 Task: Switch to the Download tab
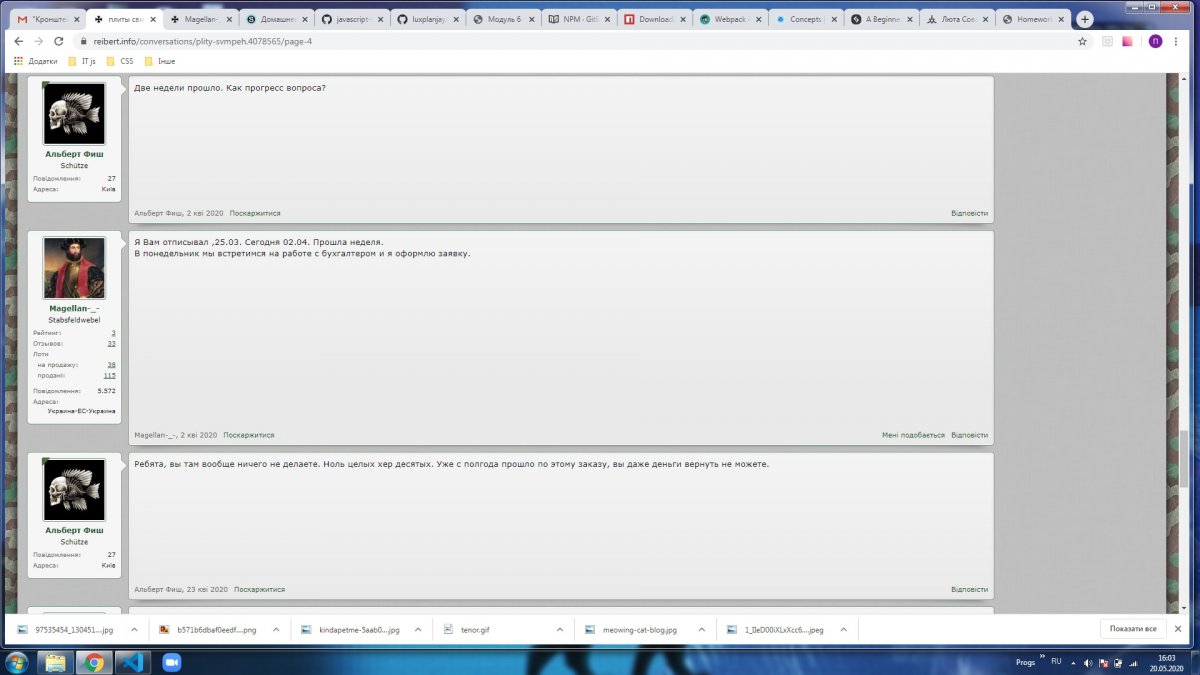coord(655,19)
